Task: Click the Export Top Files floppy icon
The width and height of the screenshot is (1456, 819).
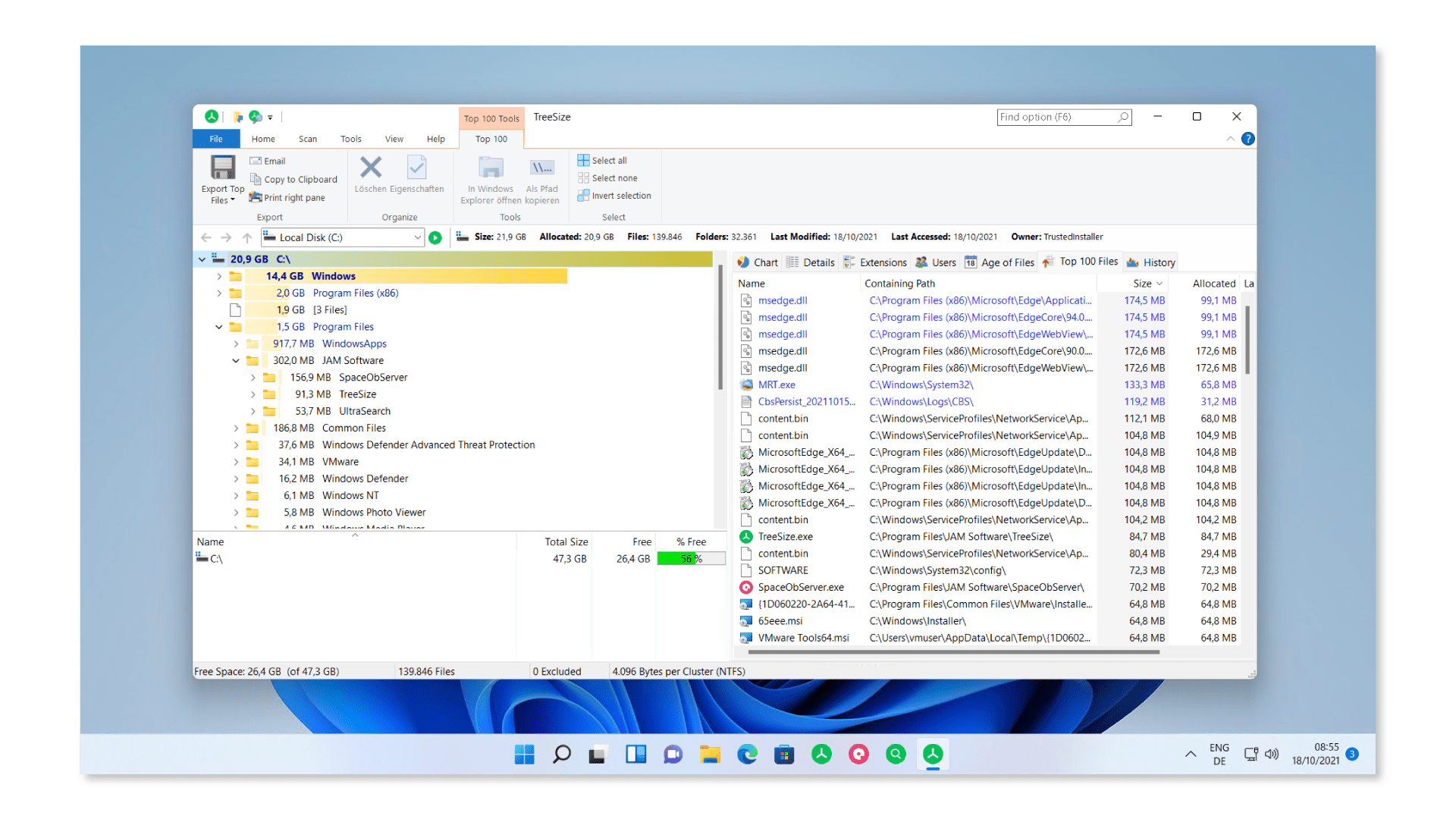Action: [223, 168]
